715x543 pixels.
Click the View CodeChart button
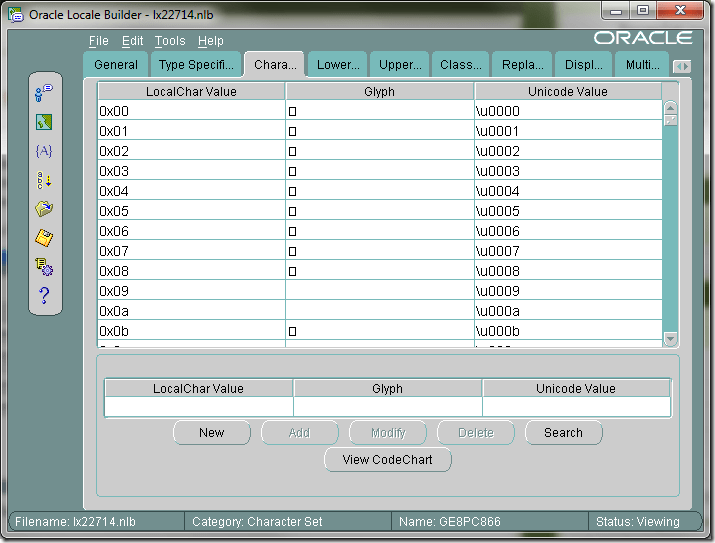pyautogui.click(x=388, y=460)
